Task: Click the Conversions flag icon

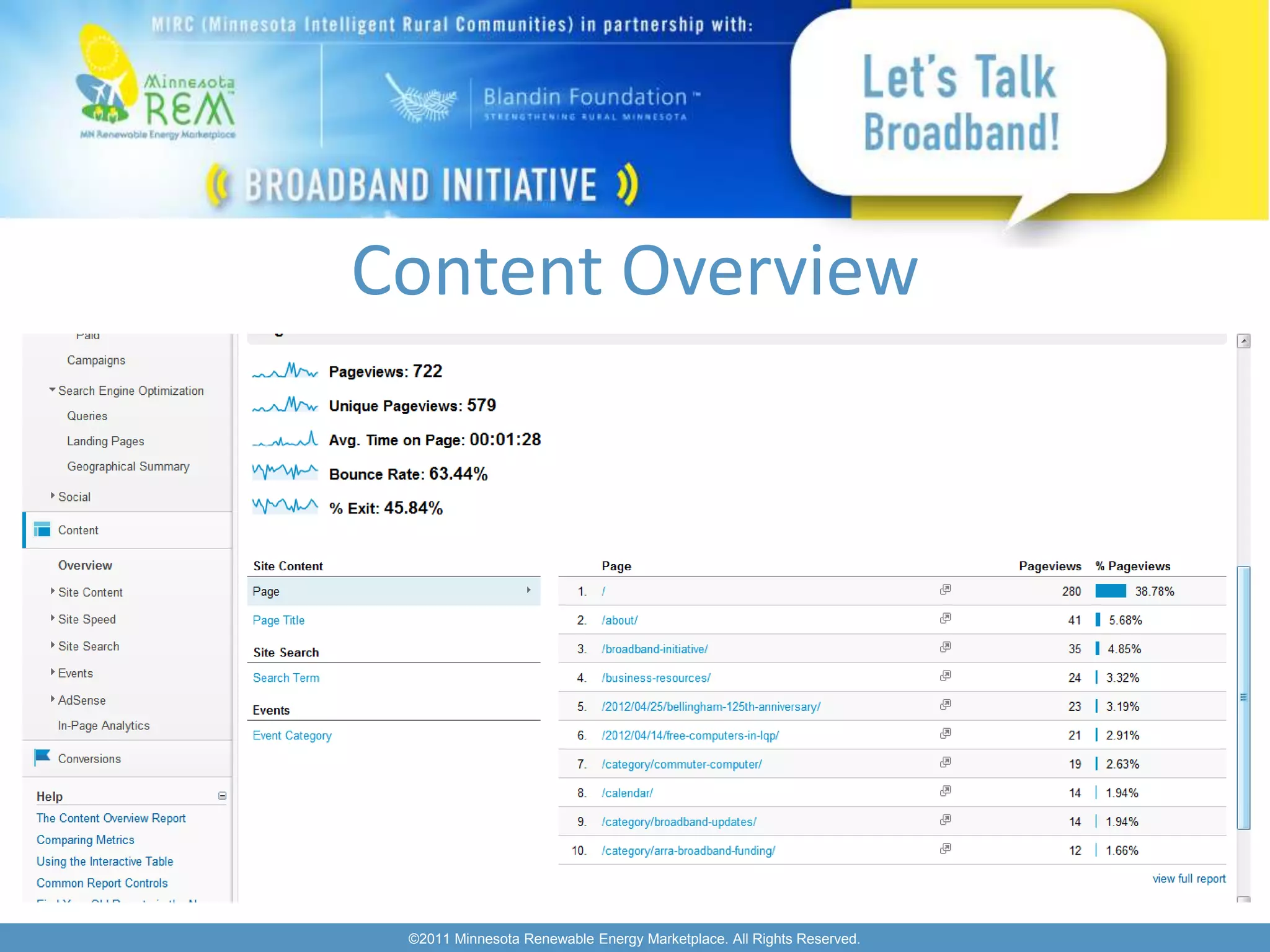Action: (42, 757)
